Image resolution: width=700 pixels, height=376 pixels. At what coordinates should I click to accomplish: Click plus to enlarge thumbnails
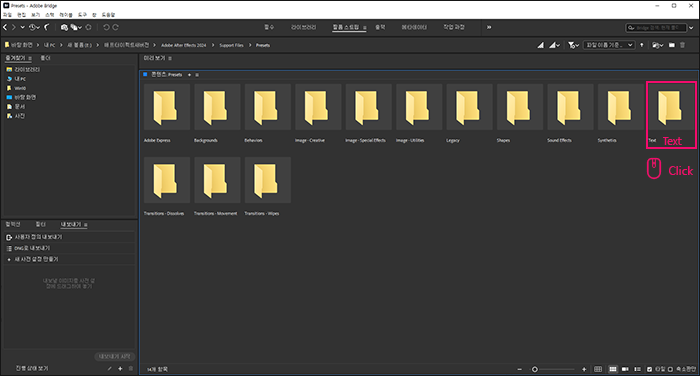[x=584, y=369]
